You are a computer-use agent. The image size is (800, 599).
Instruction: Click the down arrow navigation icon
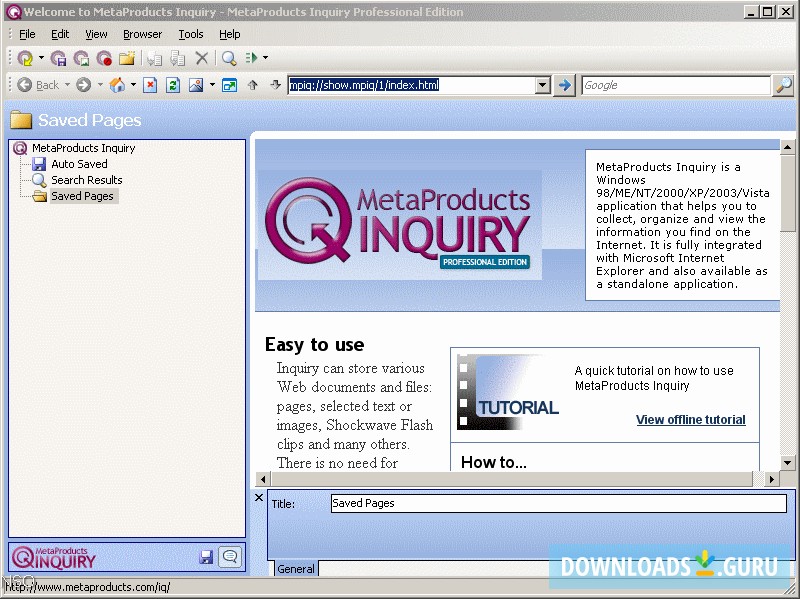(276, 85)
